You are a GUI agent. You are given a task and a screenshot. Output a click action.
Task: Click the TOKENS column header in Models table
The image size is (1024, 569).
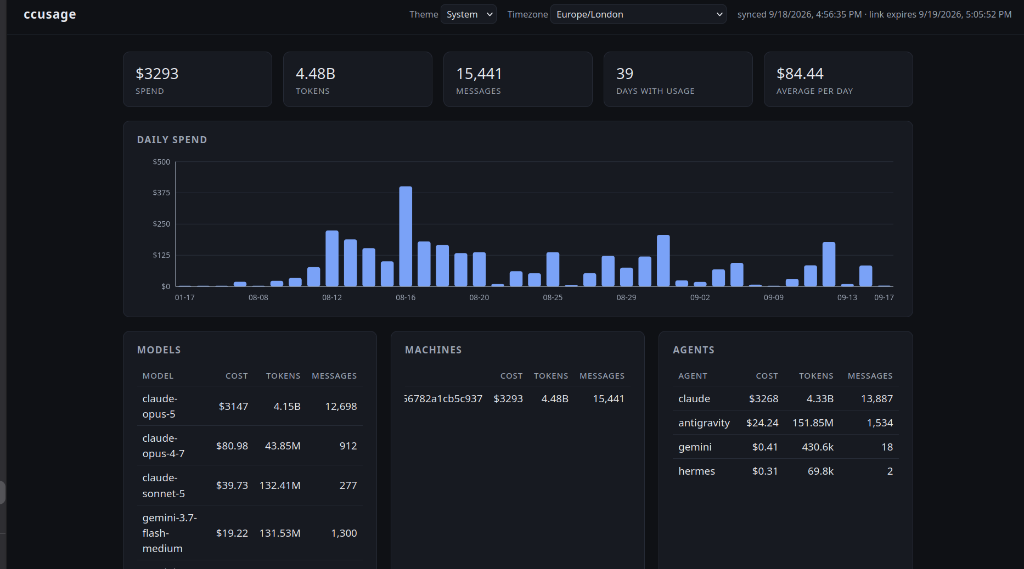[283, 376]
